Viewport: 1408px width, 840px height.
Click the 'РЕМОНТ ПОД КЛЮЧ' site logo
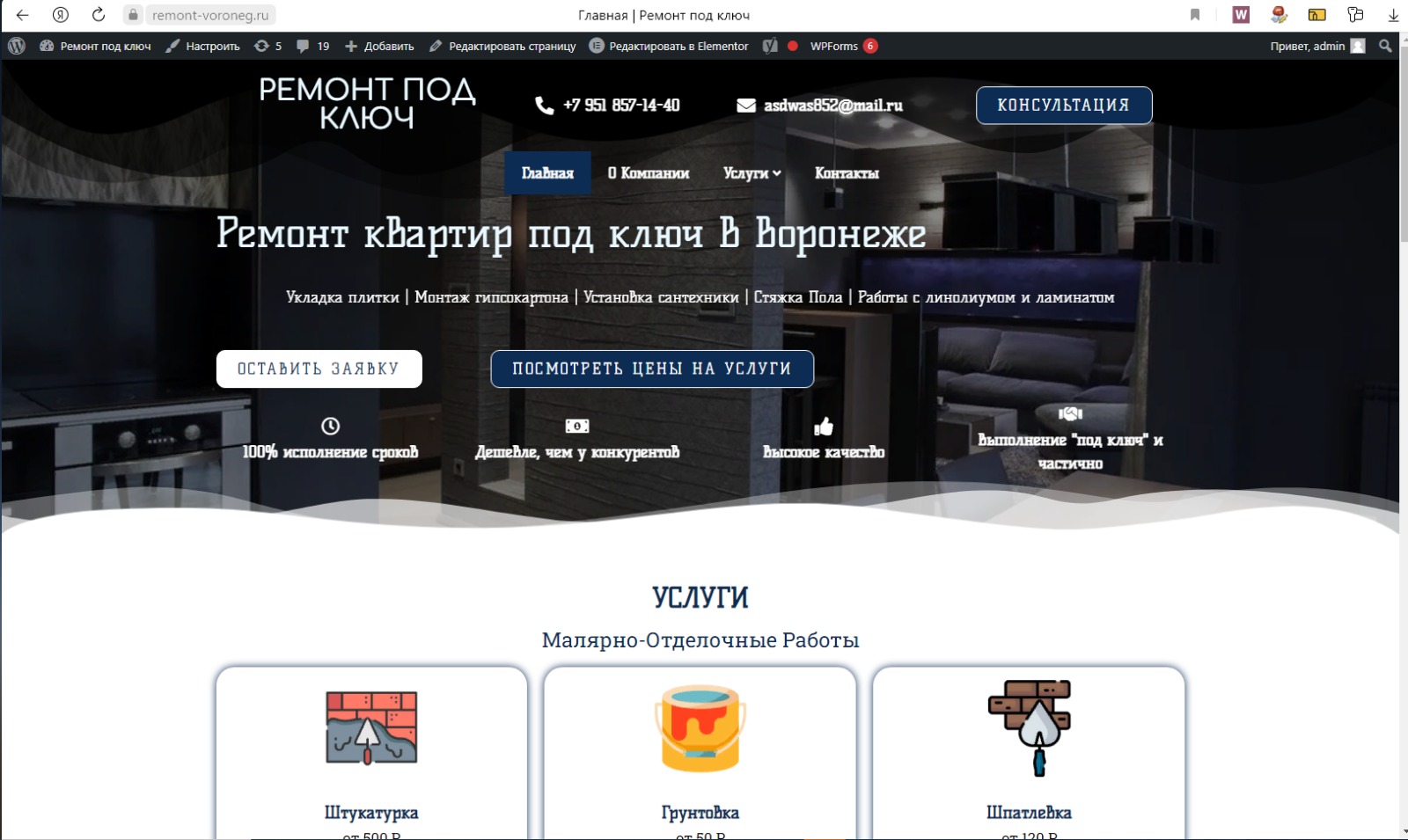pos(367,104)
